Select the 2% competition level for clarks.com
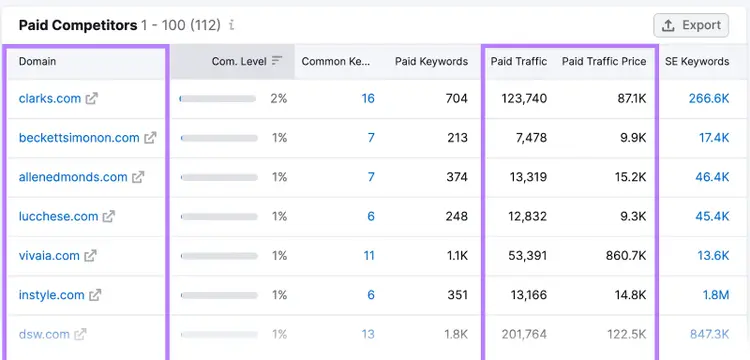 click(278, 98)
